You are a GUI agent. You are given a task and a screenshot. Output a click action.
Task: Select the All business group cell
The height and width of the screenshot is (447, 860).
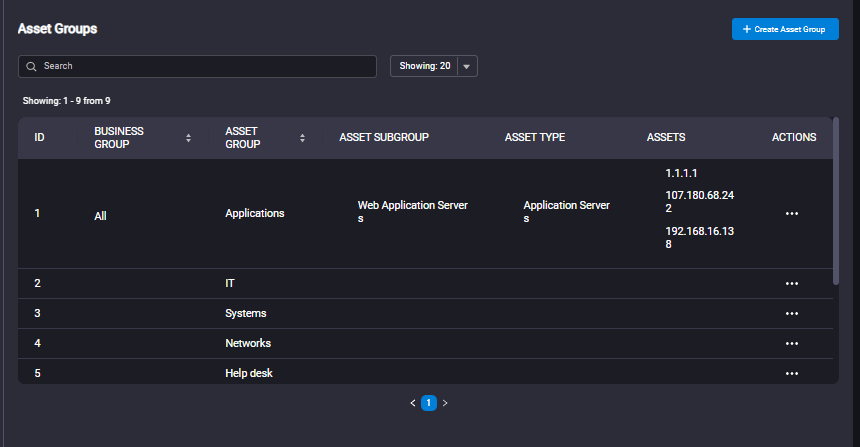pos(100,216)
